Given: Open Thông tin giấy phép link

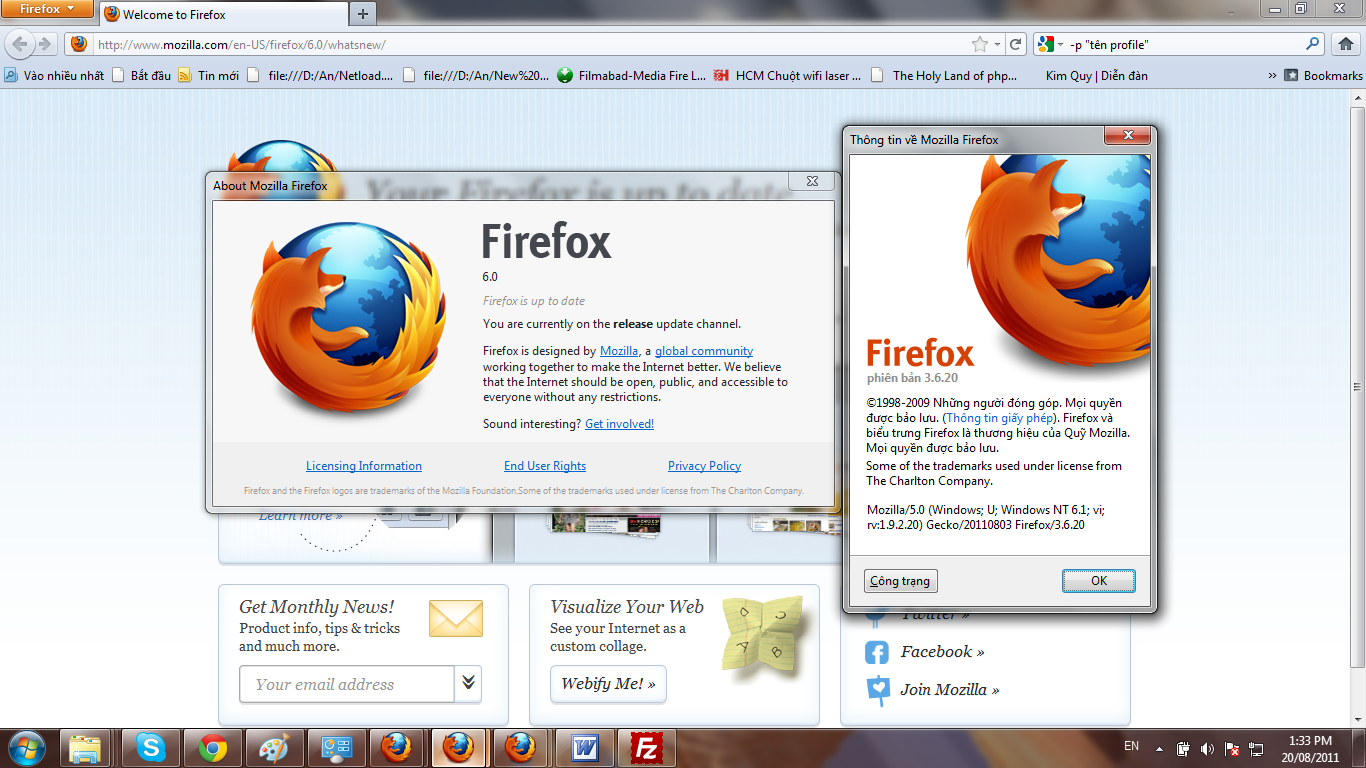Looking at the screenshot, I should 1000,418.
